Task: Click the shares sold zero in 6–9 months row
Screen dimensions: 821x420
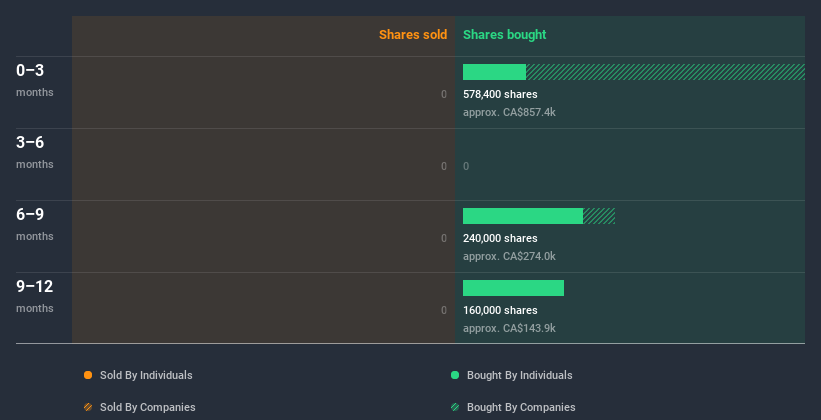Action: tap(444, 238)
